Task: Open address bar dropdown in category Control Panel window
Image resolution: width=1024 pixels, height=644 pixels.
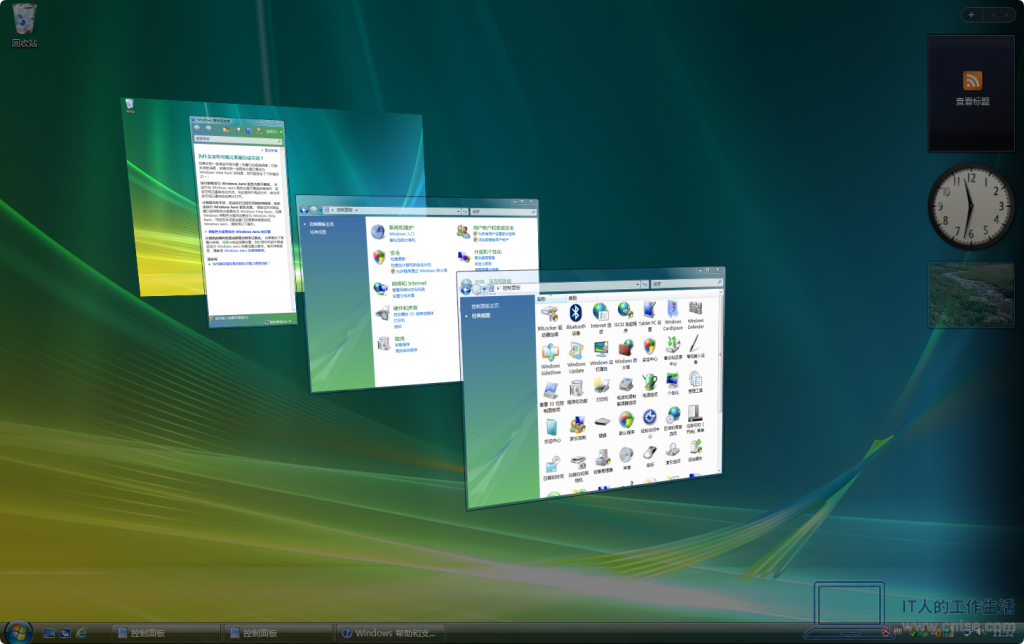Action: pos(458,212)
